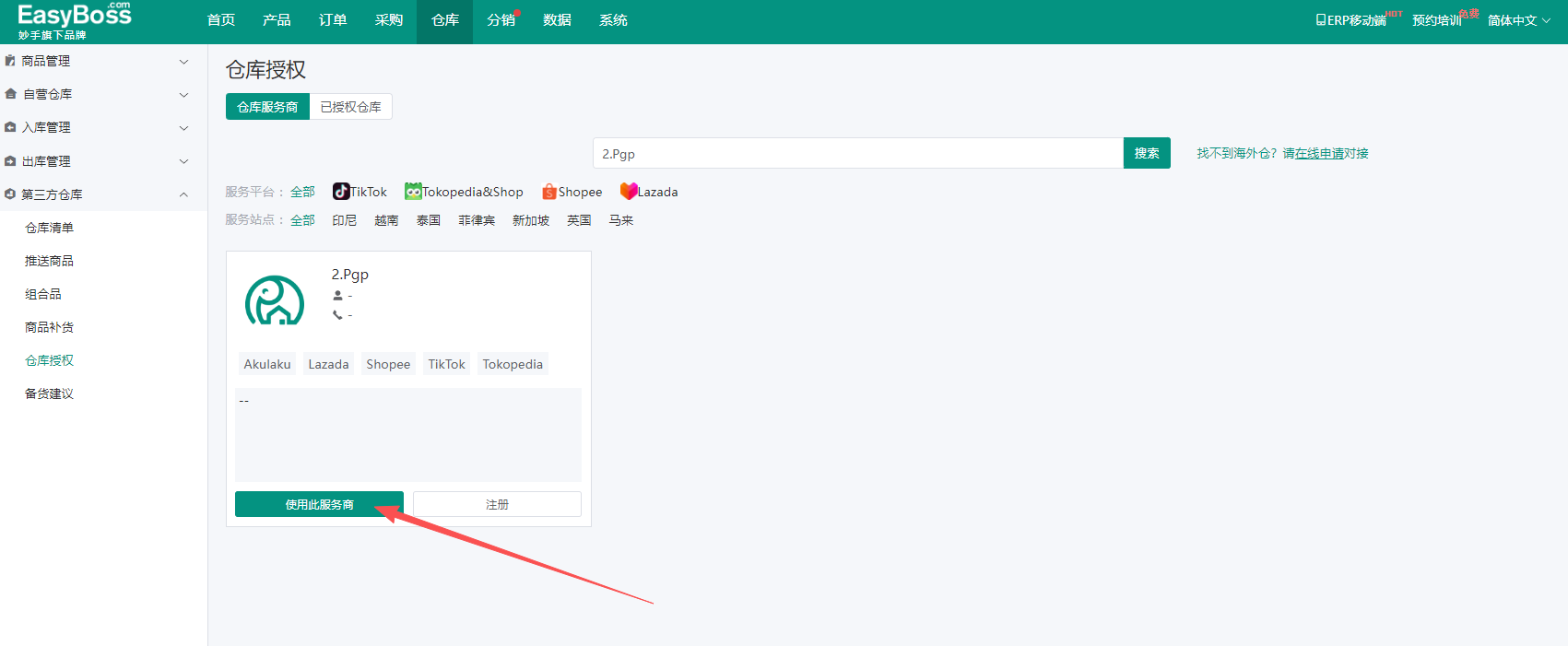
Task: Click the Tokopedia&Shop owl icon
Action: tap(413, 191)
